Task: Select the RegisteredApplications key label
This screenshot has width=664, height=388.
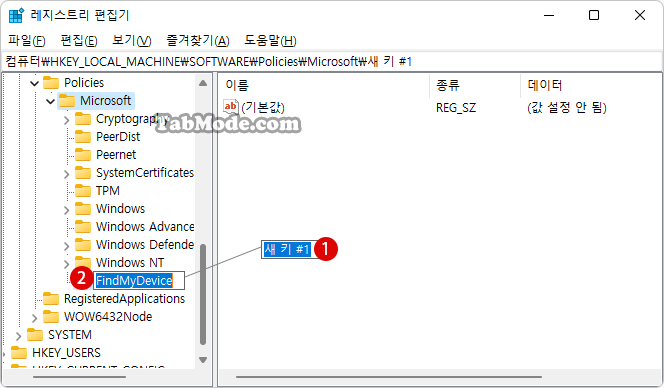Action: click(x=124, y=299)
